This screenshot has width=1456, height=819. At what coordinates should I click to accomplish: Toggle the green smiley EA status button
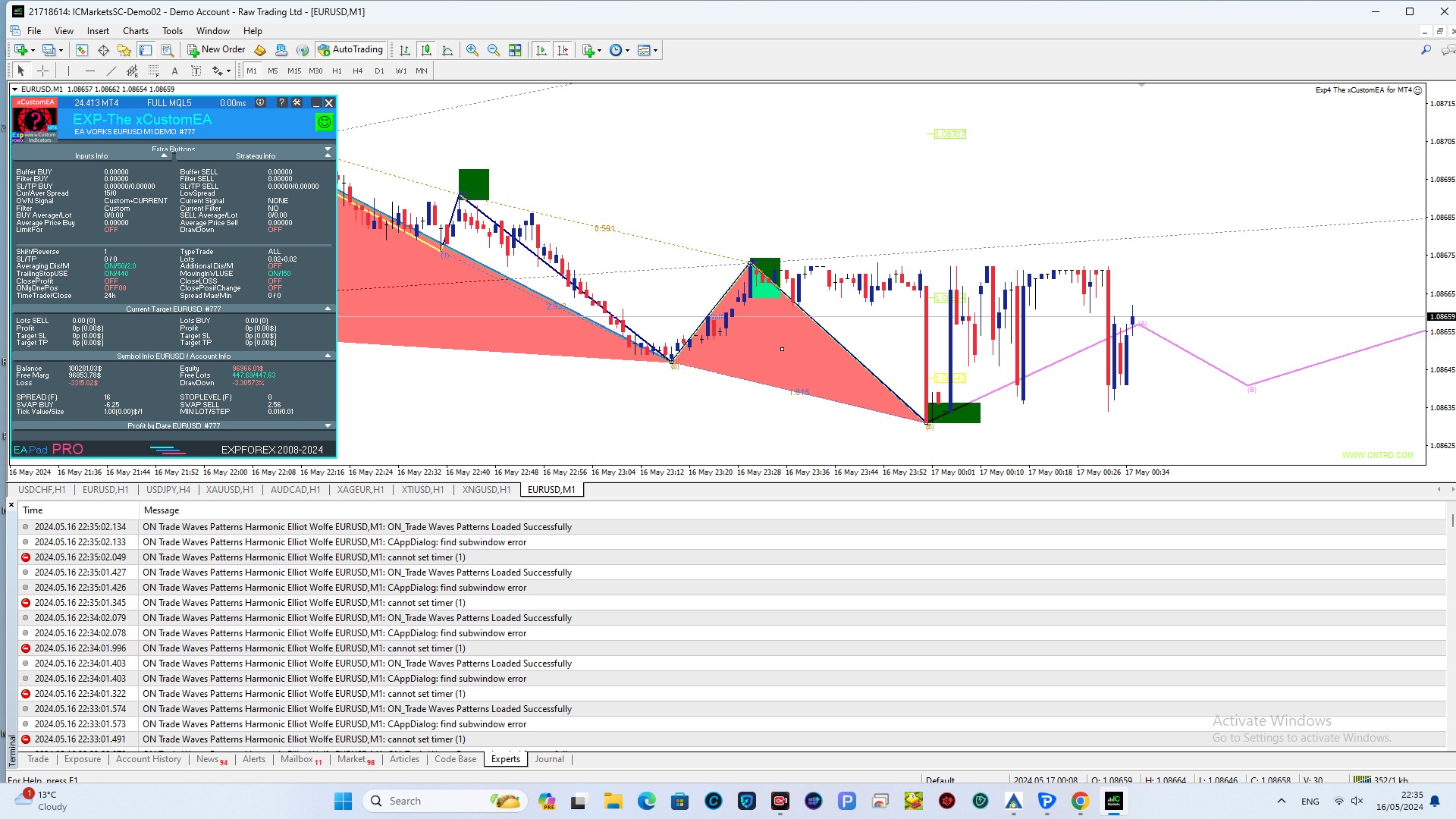(x=324, y=121)
